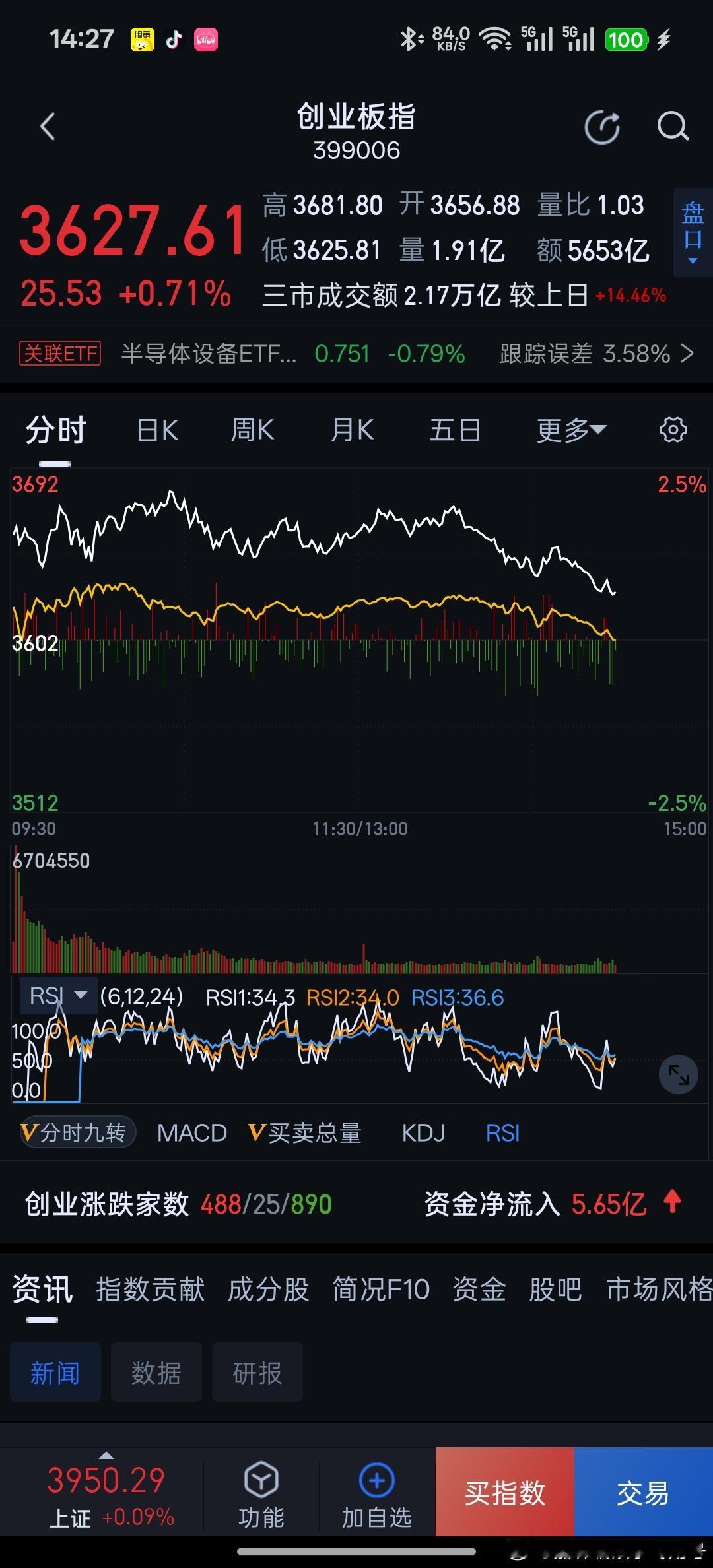Switch to 周K chart tab
The width and height of the screenshot is (713, 1568).
pos(252,430)
